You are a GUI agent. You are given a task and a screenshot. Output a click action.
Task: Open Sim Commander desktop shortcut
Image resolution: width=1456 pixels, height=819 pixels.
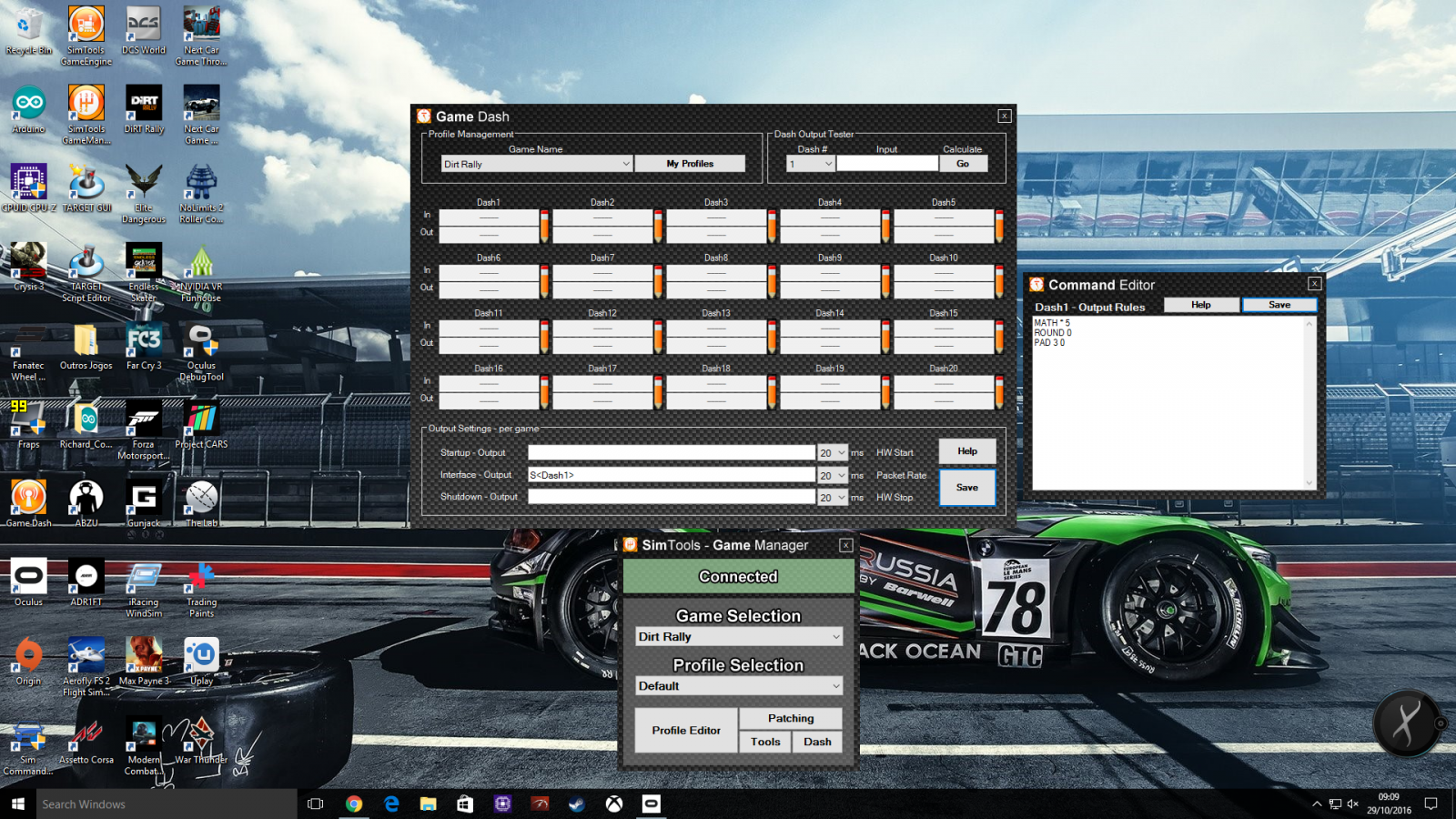pyautogui.click(x=28, y=744)
